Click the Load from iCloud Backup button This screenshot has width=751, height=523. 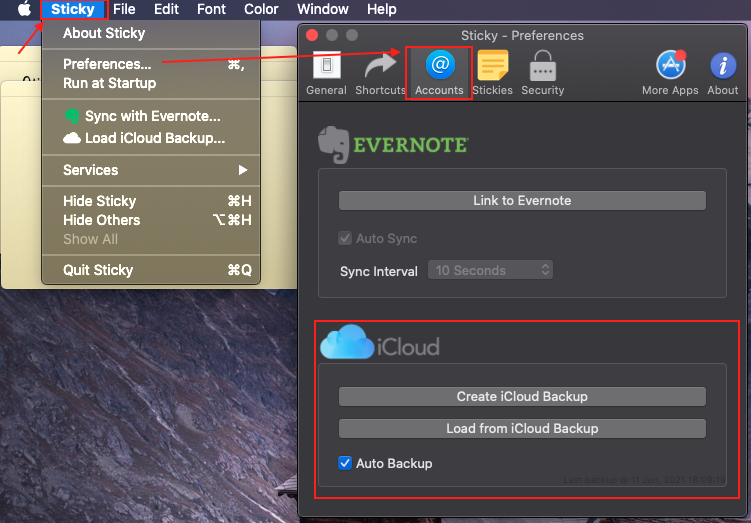point(522,429)
